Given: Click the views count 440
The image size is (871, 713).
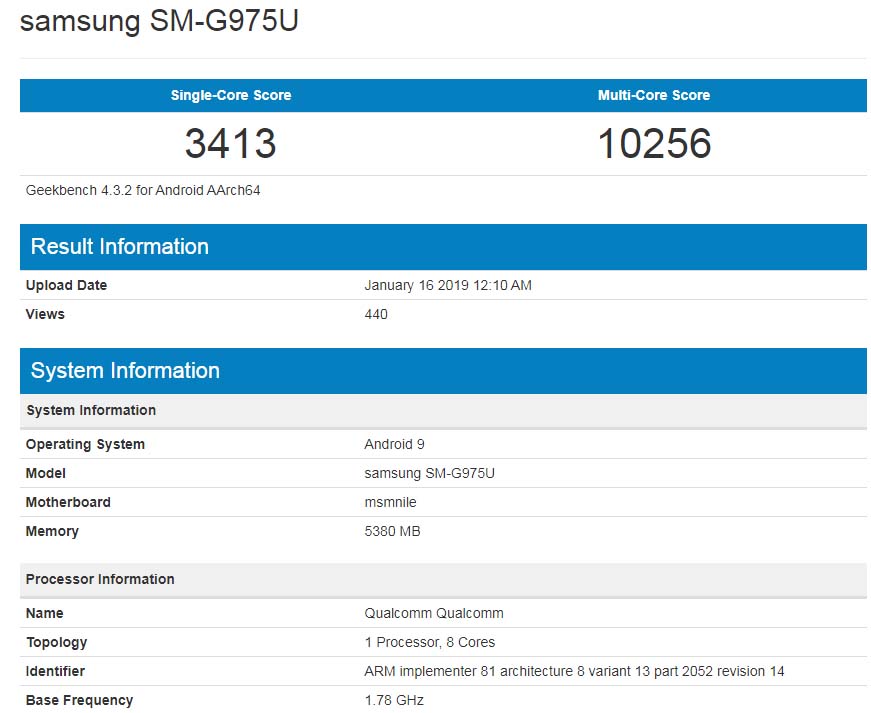Looking at the screenshot, I should tap(376, 314).
